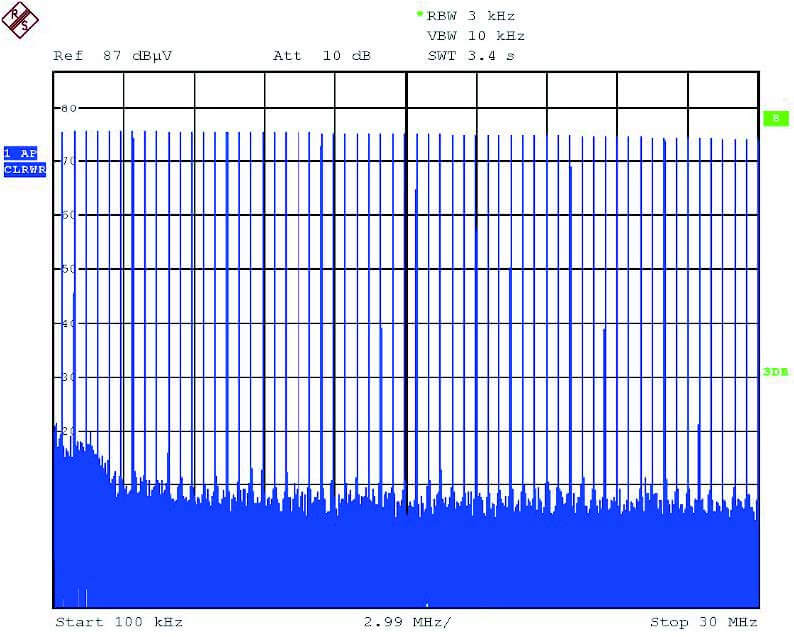Image resolution: width=794 pixels, height=637 pixels.
Task: Click the VBW 10 kHz setting
Action: tap(475, 36)
